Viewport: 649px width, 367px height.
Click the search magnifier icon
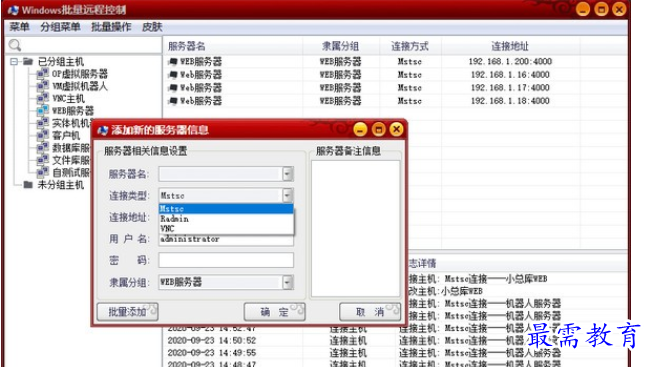point(15,45)
